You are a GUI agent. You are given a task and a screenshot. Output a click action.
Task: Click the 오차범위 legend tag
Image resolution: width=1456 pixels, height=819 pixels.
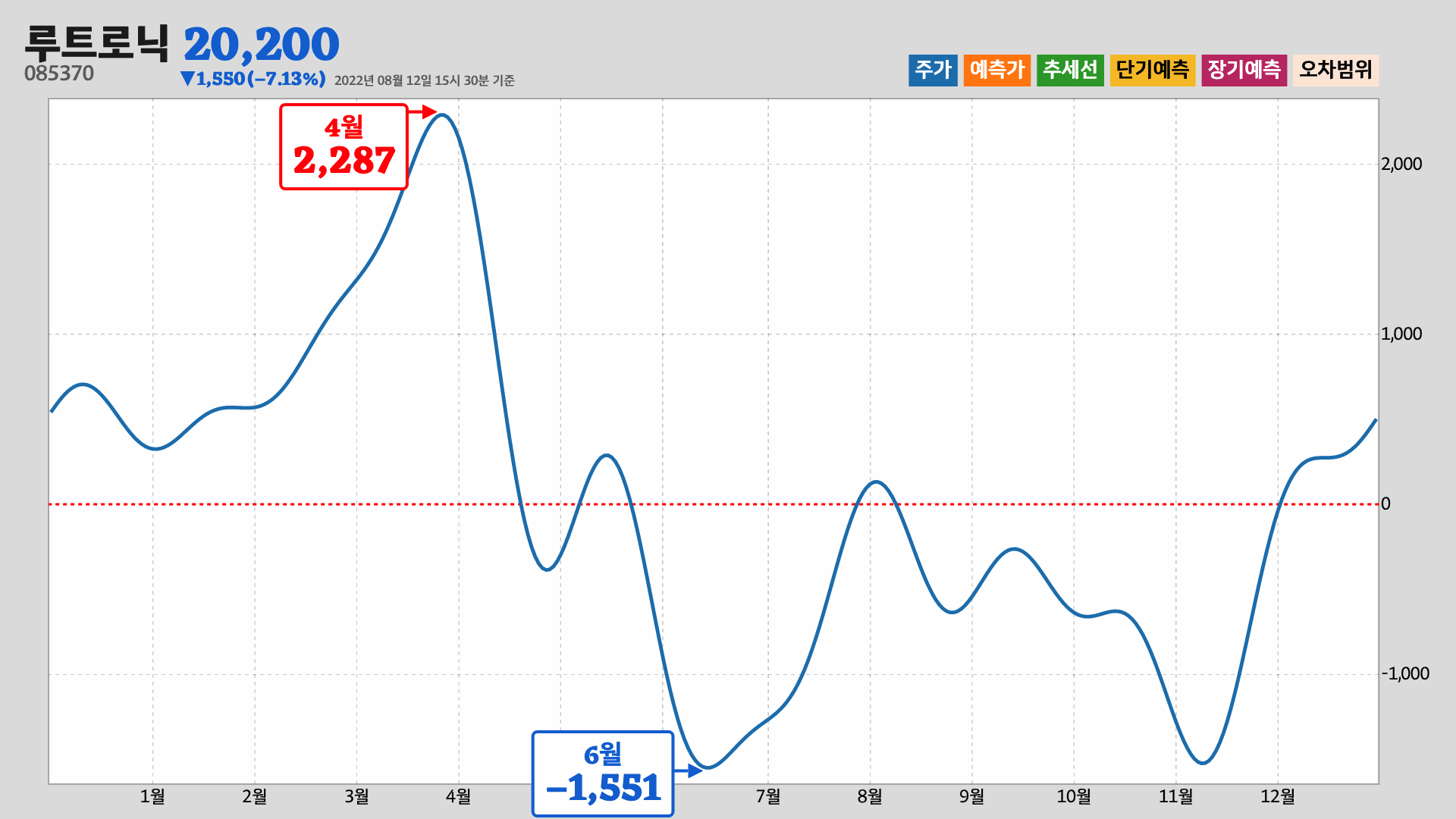pos(1335,71)
